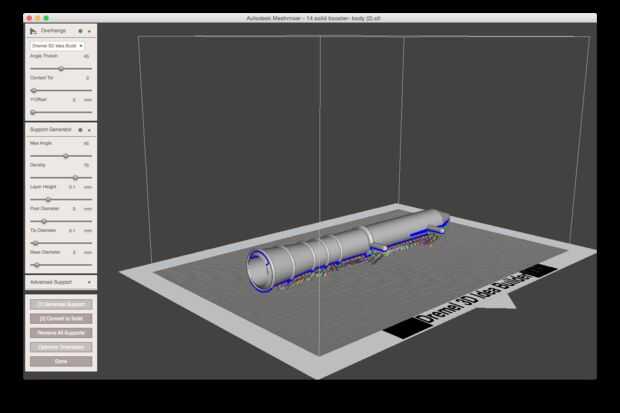Click the Remove All Supports button
This screenshot has width=620, height=413.
[x=61, y=333]
